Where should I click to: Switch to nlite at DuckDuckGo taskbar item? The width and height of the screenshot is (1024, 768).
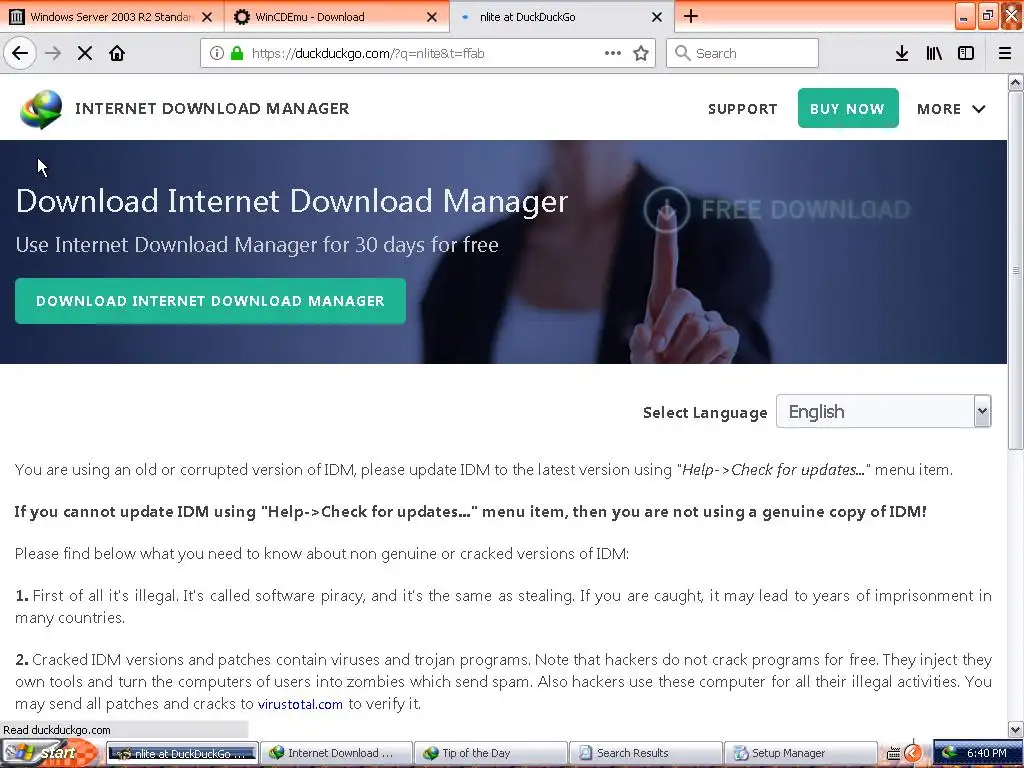[182, 754]
